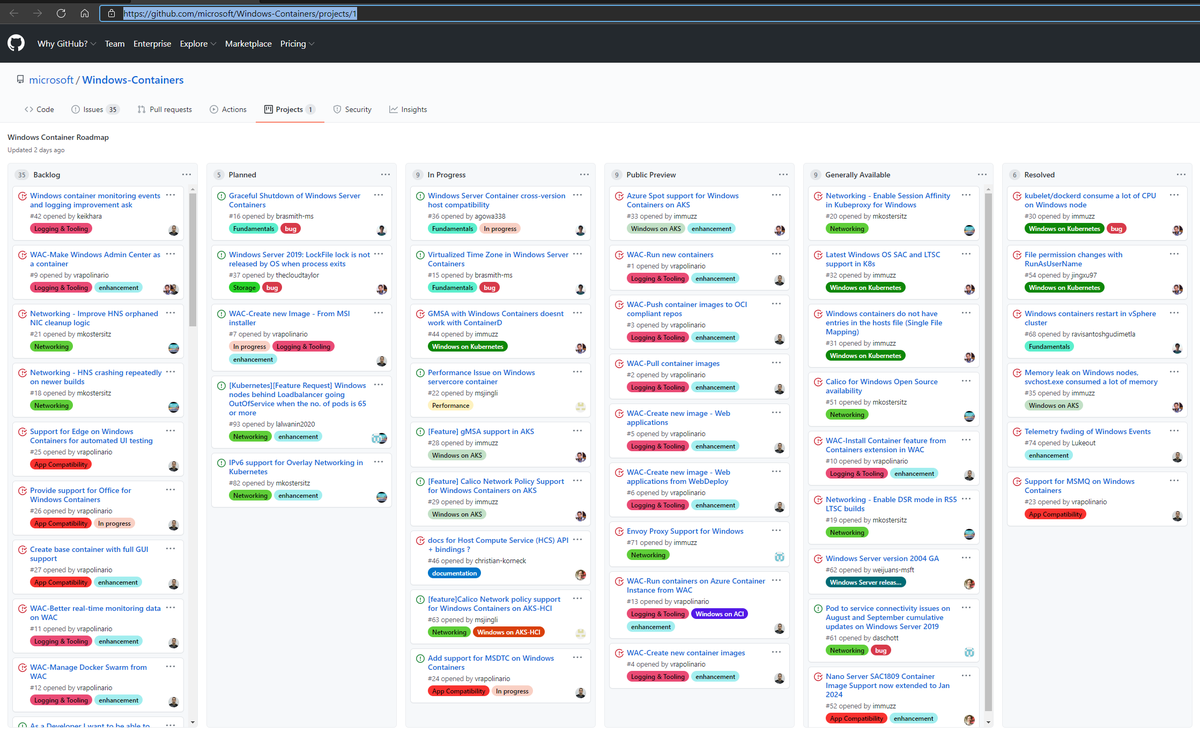Switch to the Pull requests tab

(164, 109)
